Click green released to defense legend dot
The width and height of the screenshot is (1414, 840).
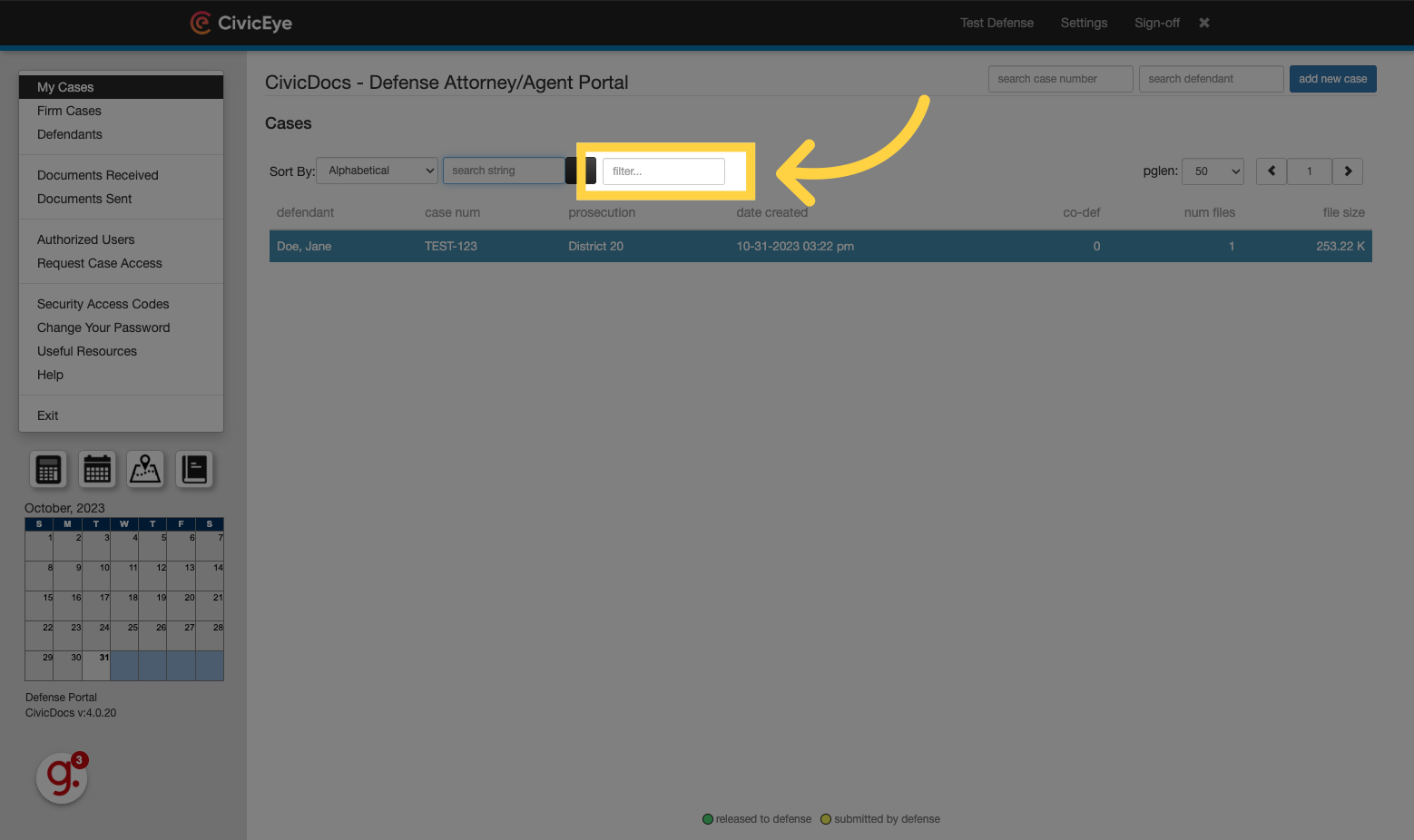[708, 819]
